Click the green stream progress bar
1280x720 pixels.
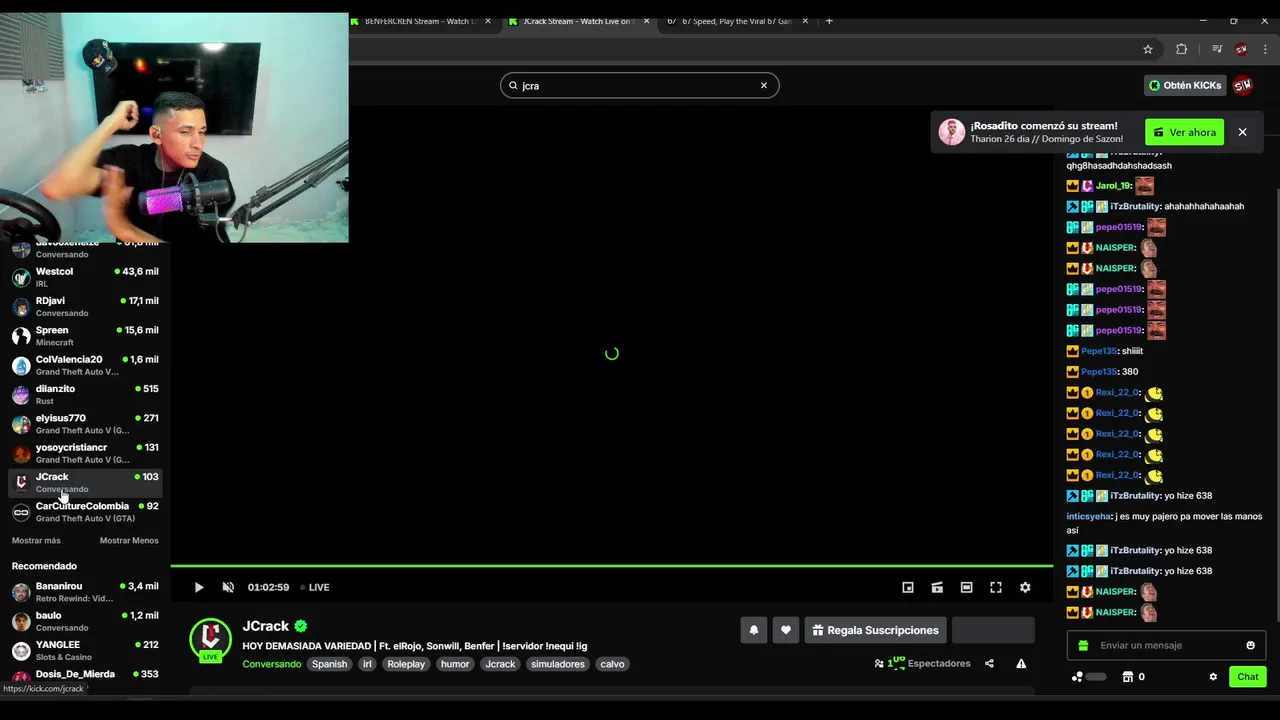[x=611, y=566]
